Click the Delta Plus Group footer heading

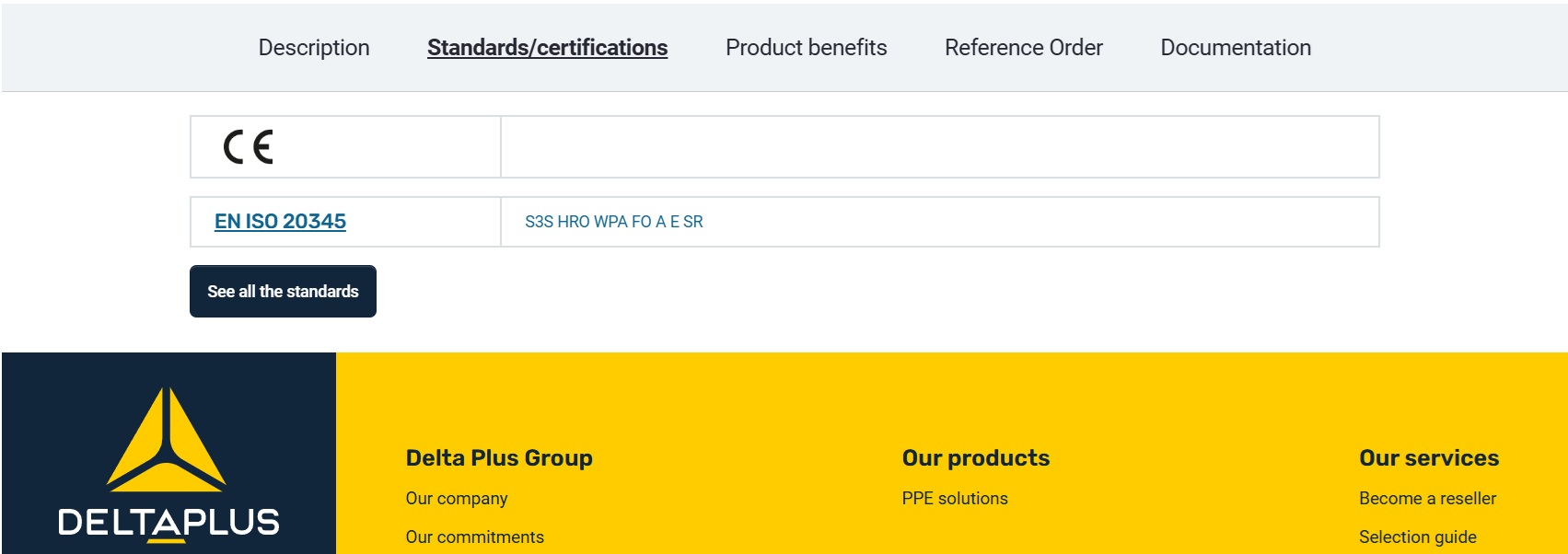tap(499, 458)
